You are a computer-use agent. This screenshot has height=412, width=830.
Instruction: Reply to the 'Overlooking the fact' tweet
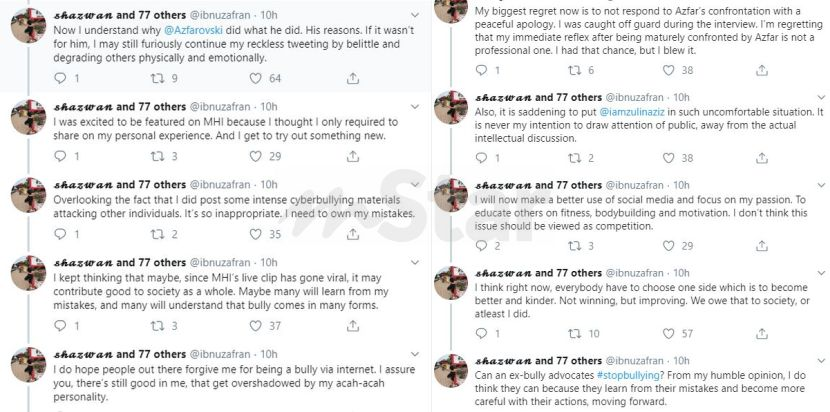click(x=62, y=234)
